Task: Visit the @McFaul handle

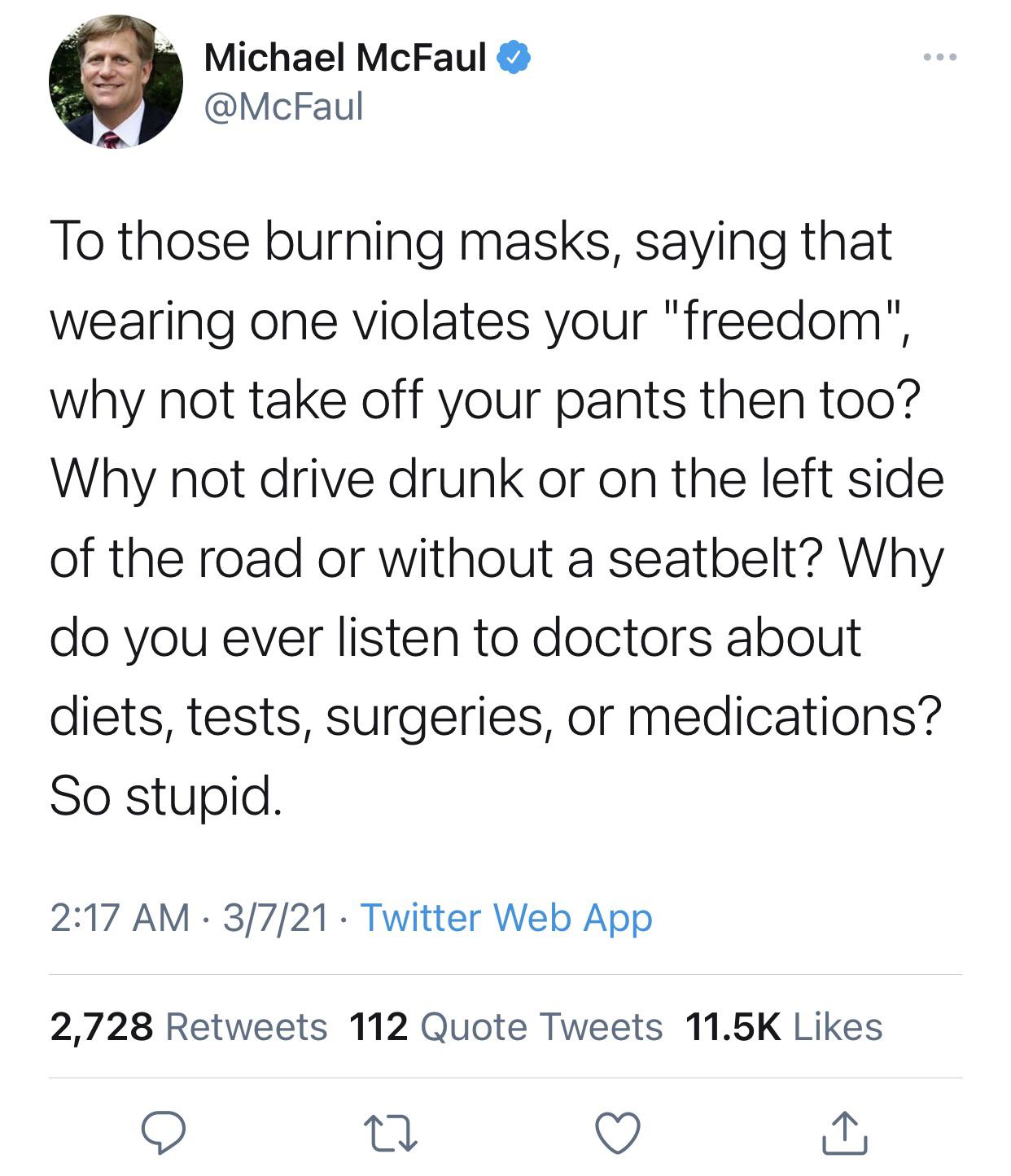Action: click(283, 107)
